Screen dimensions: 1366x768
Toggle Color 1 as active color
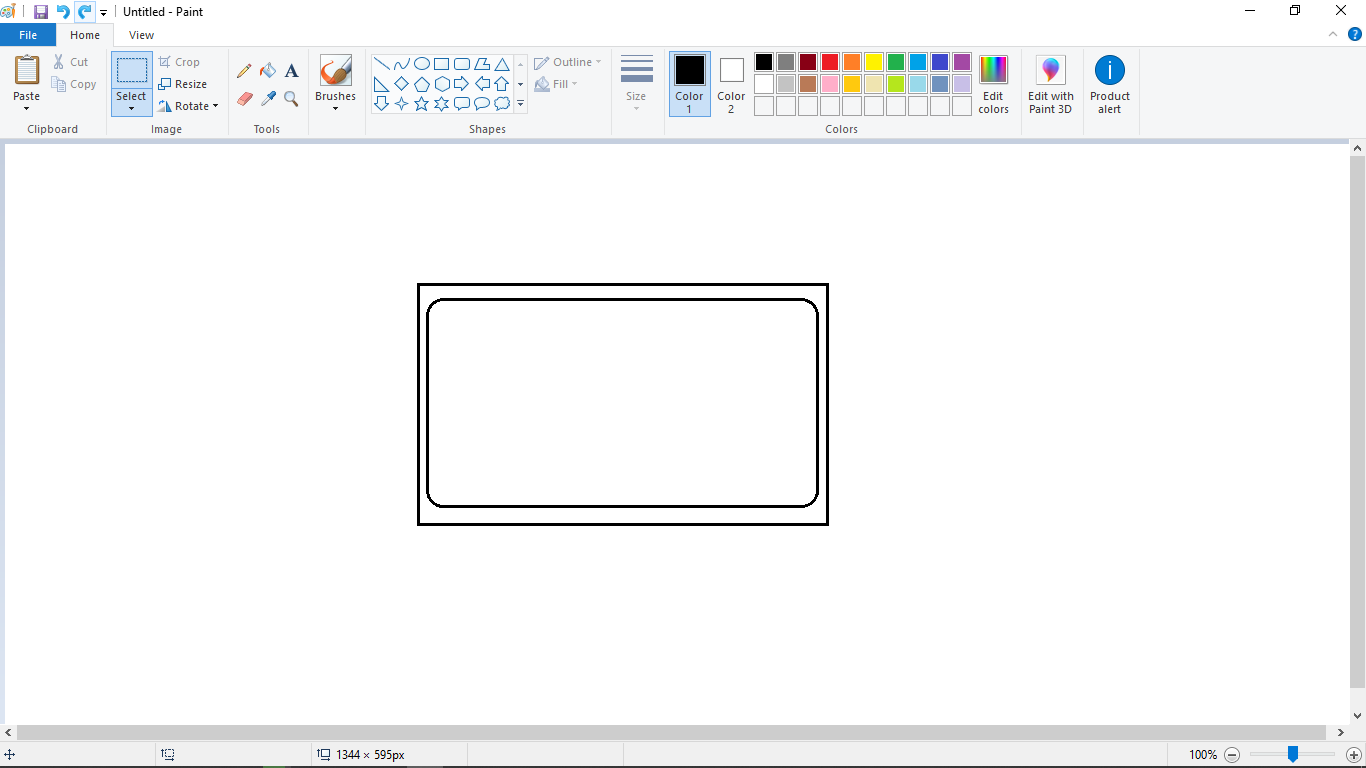click(x=689, y=84)
